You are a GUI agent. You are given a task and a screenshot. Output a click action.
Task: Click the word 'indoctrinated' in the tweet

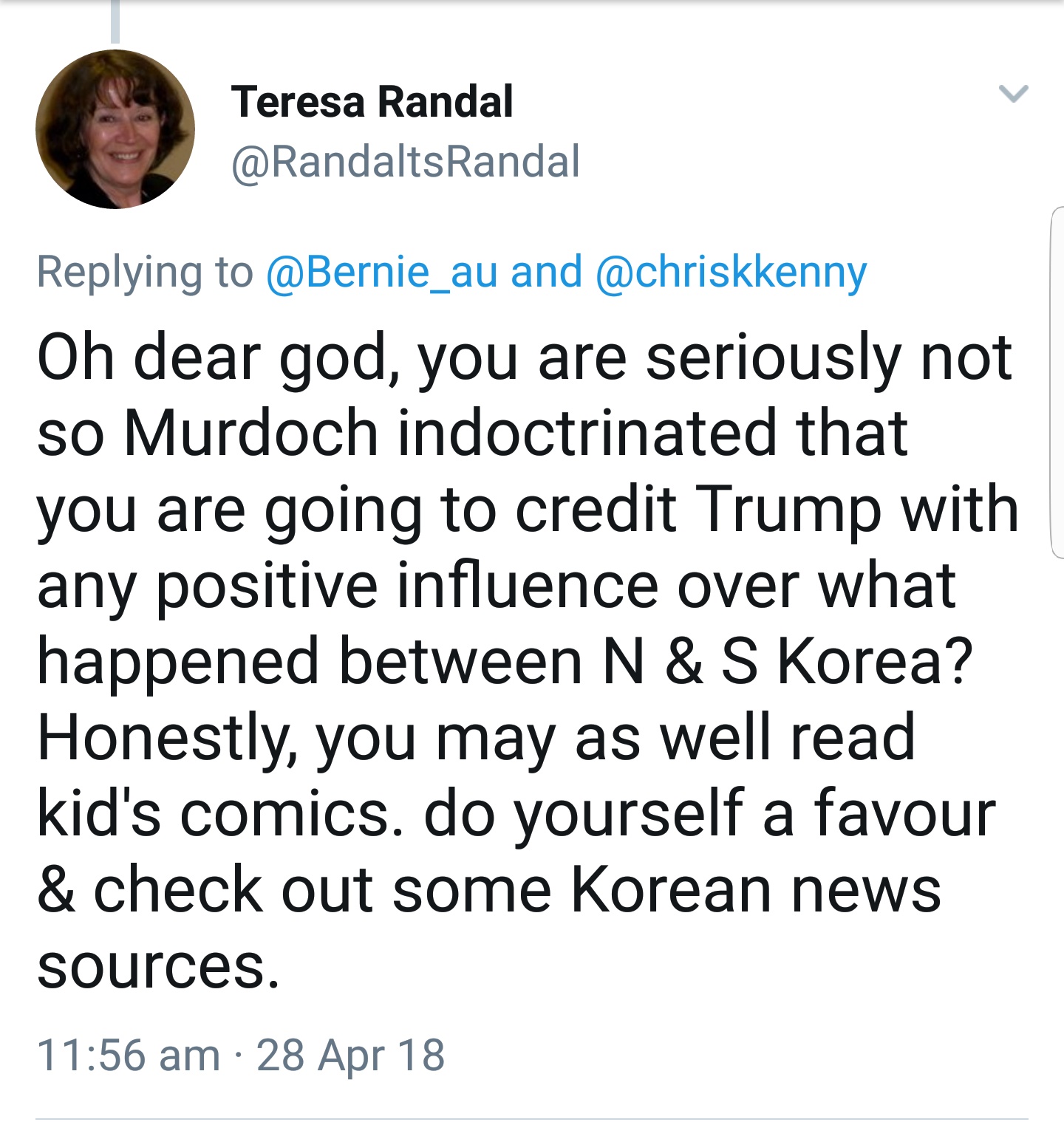pos(587,433)
